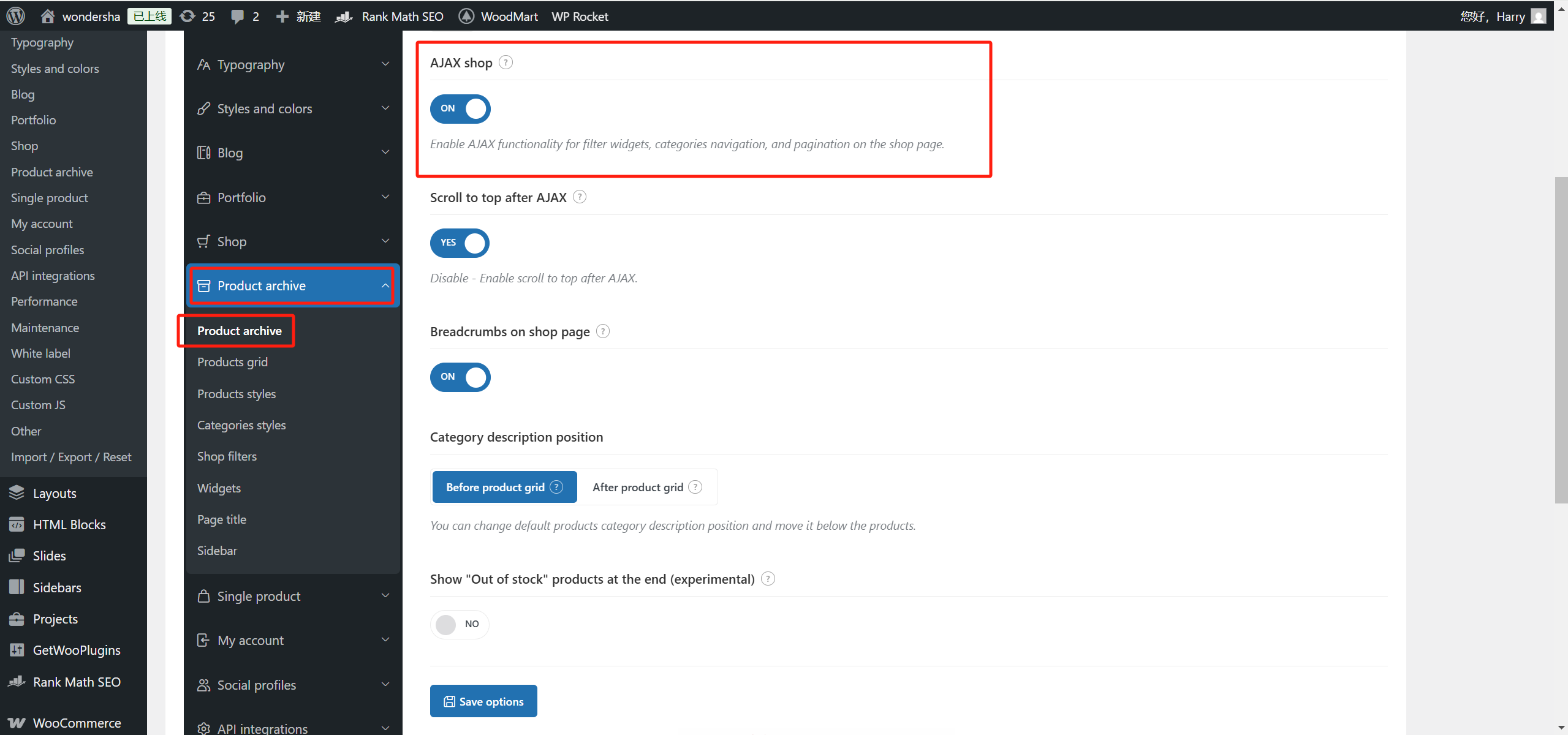Click the WordPress logo icon

pyautogui.click(x=16, y=16)
